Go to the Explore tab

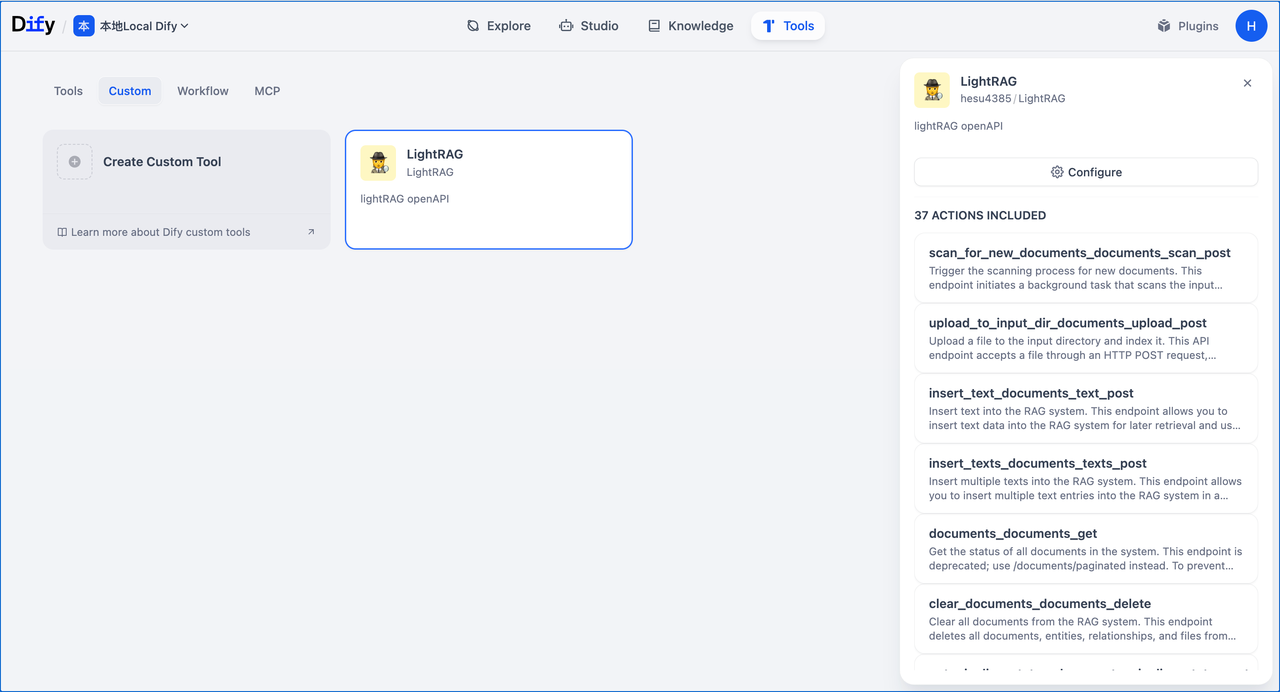click(x=498, y=26)
